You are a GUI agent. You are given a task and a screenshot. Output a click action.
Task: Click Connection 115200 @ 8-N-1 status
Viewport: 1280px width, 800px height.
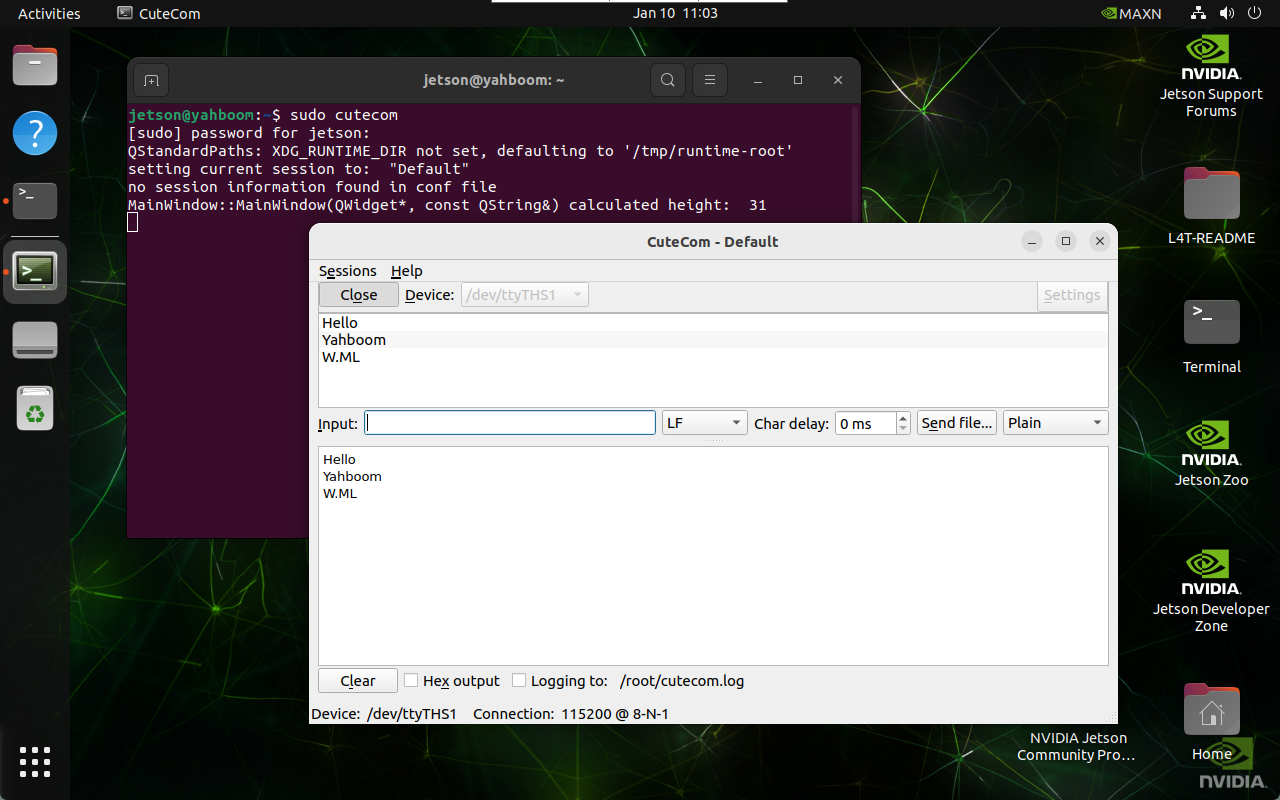click(x=571, y=714)
